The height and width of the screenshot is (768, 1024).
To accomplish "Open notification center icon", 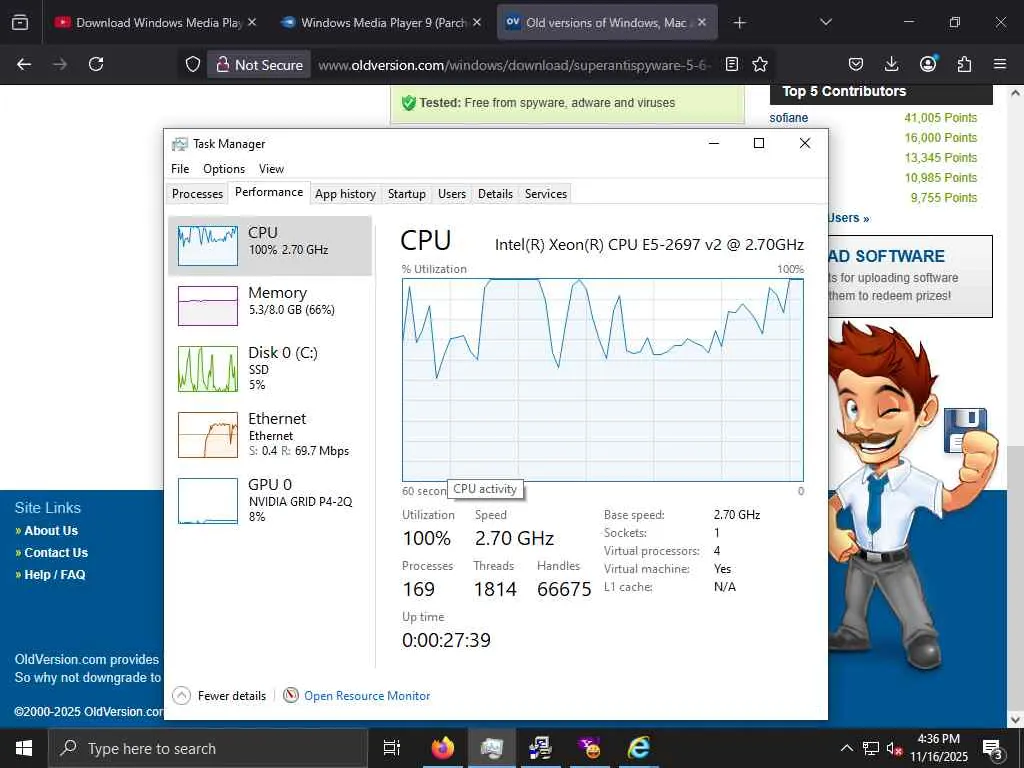I will tap(992, 748).
